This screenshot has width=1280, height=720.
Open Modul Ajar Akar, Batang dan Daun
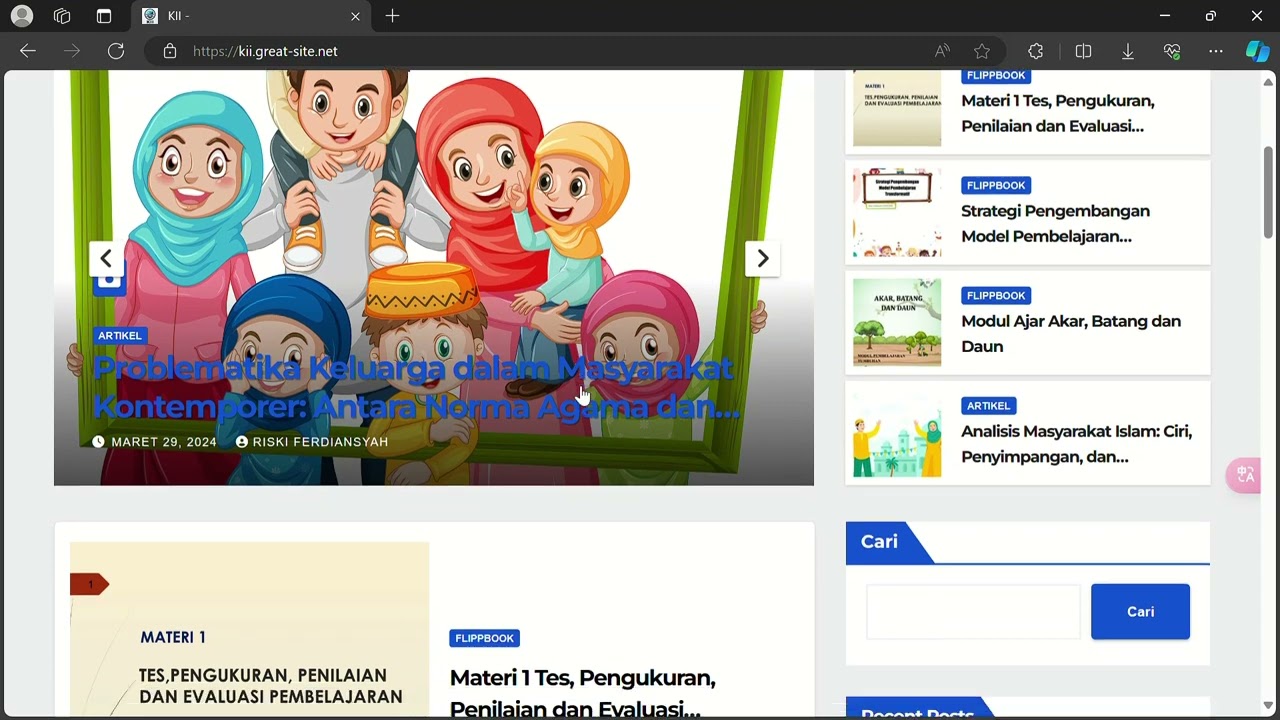[x=1071, y=334]
